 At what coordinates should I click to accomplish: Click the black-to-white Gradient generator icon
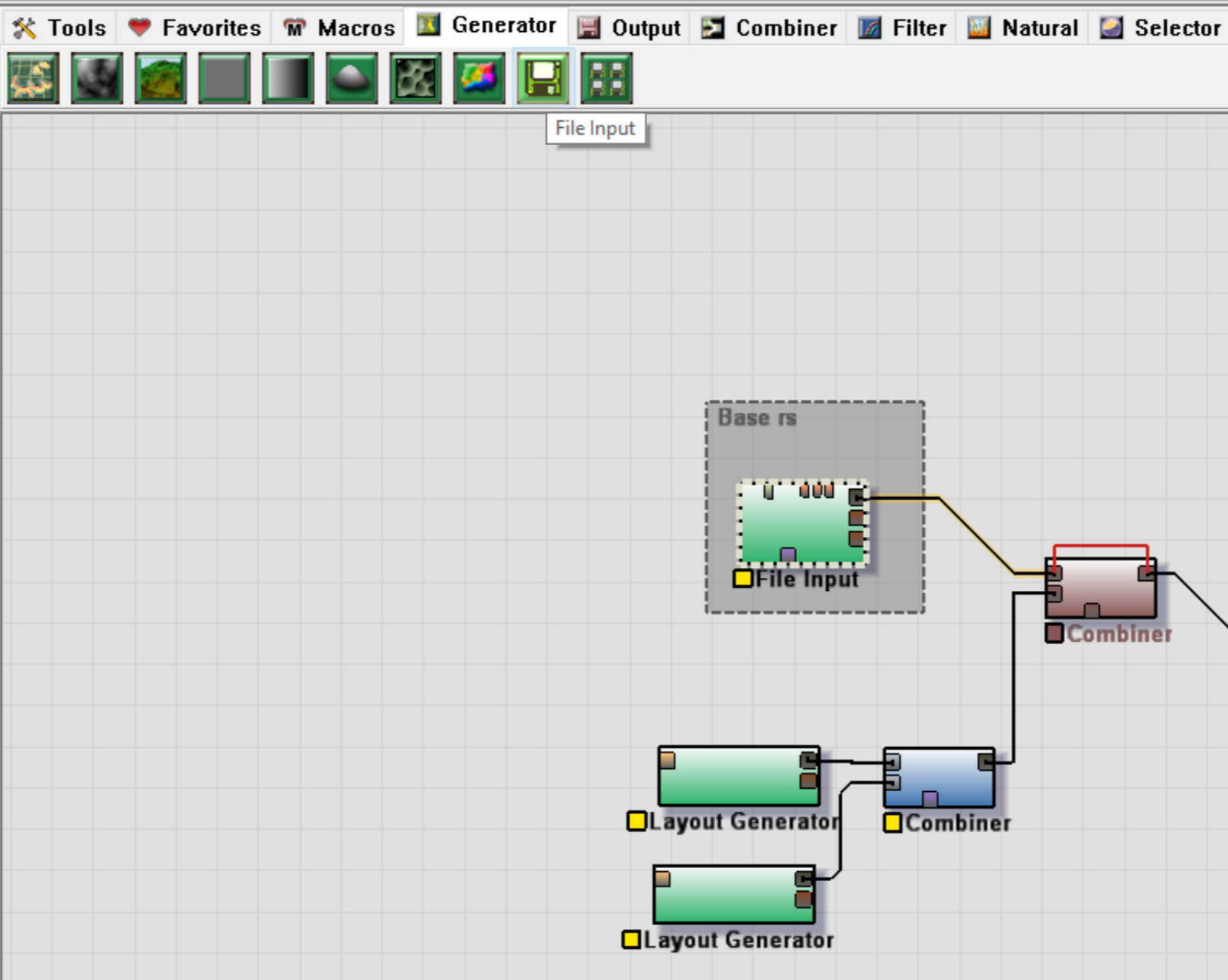pyautogui.click(x=288, y=78)
